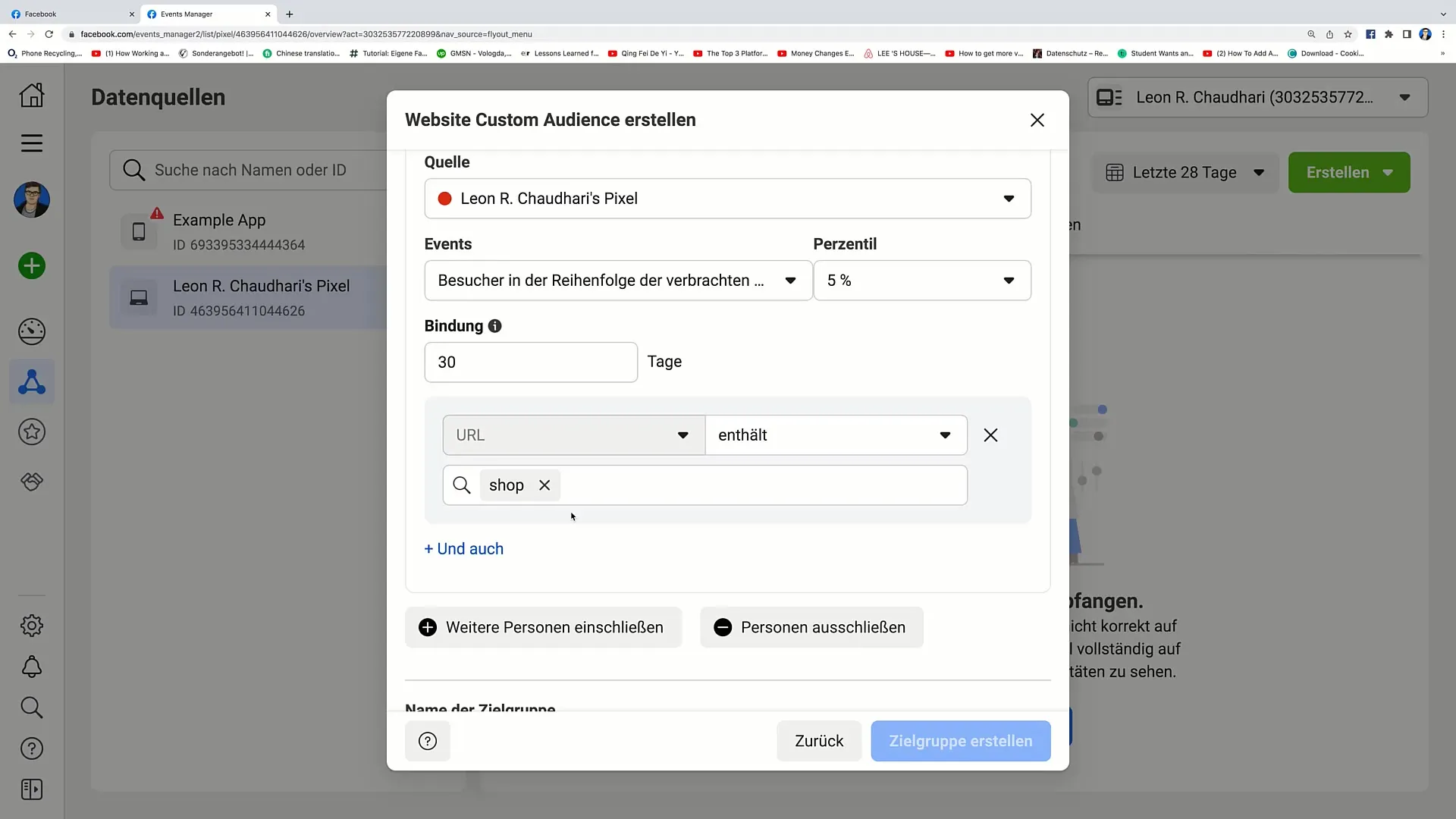The image size is (1456, 819).
Task: Click the Example App phone icon
Action: (139, 232)
